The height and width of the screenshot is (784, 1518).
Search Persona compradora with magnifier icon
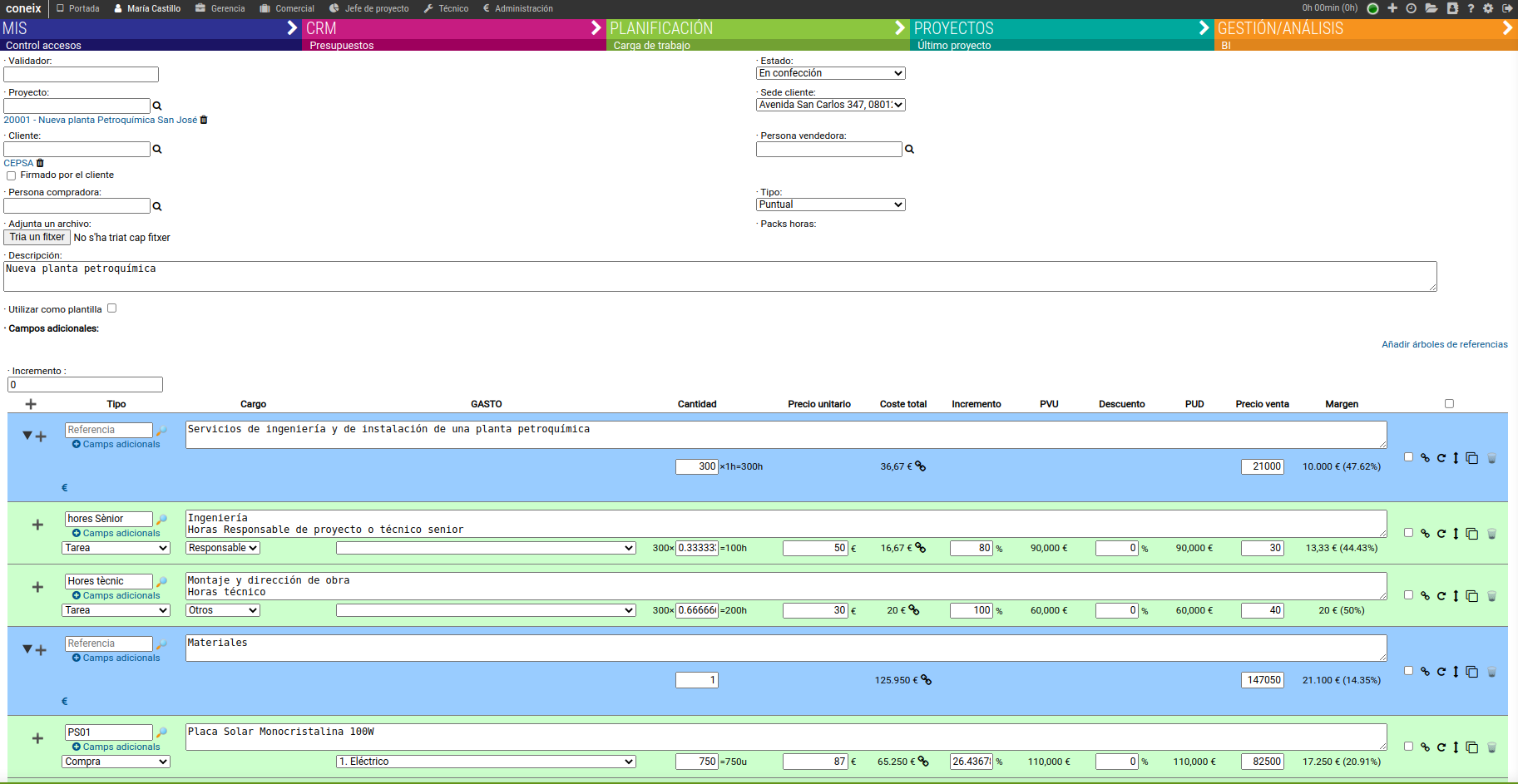click(x=157, y=206)
